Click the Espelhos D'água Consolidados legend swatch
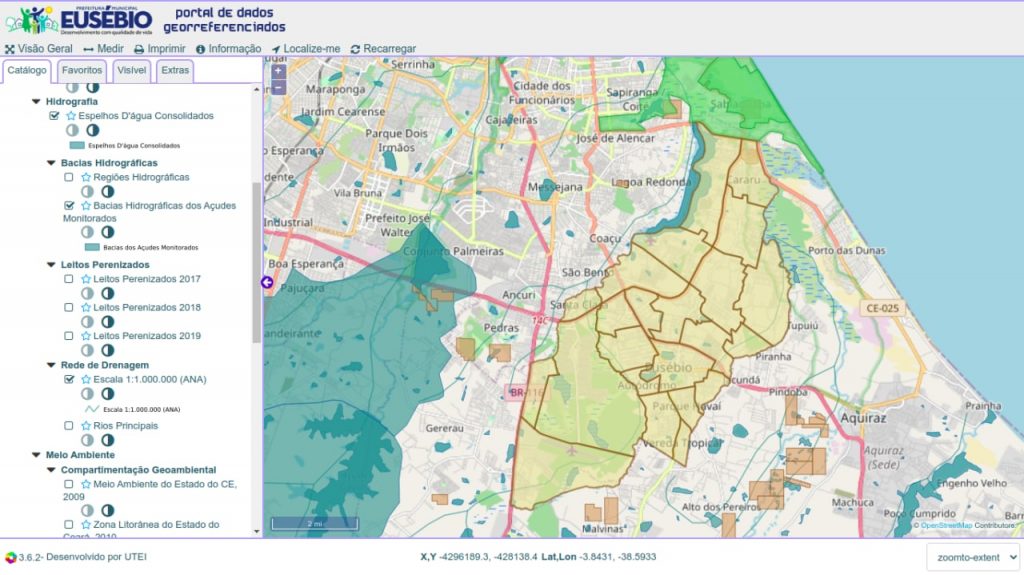The image size is (1024, 575). (77, 146)
